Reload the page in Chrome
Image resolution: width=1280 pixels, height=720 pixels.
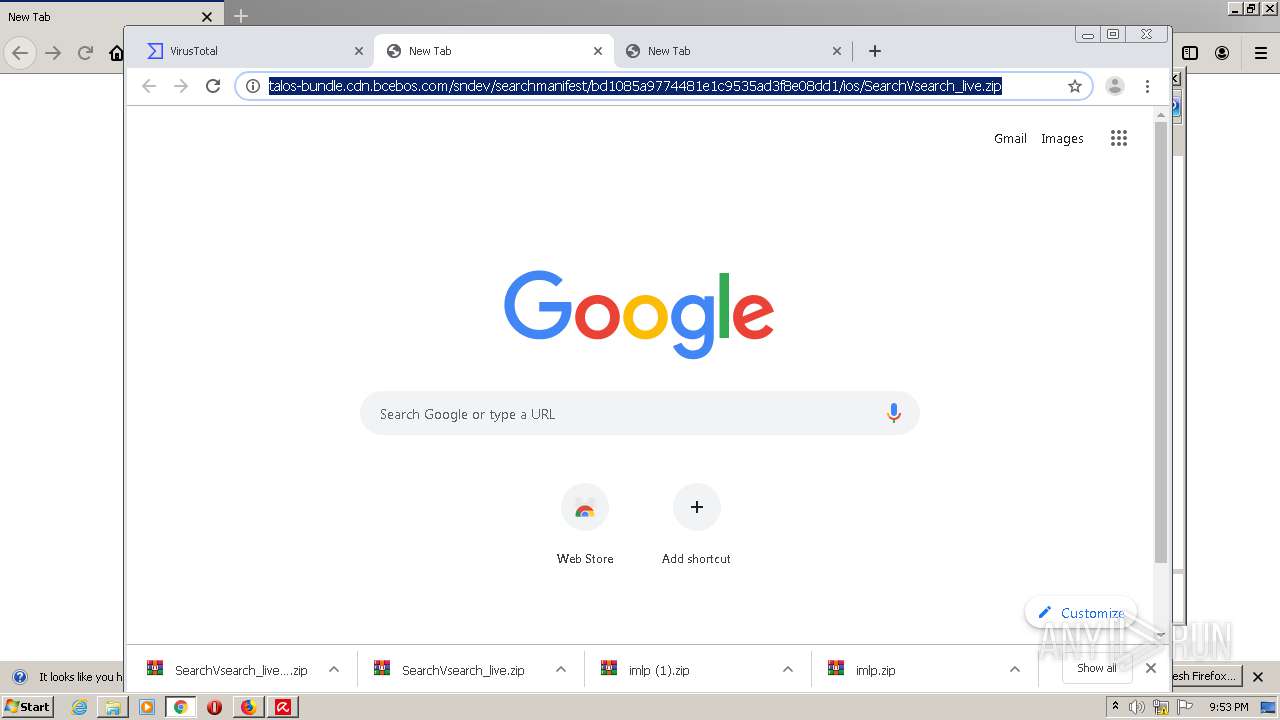(x=213, y=86)
